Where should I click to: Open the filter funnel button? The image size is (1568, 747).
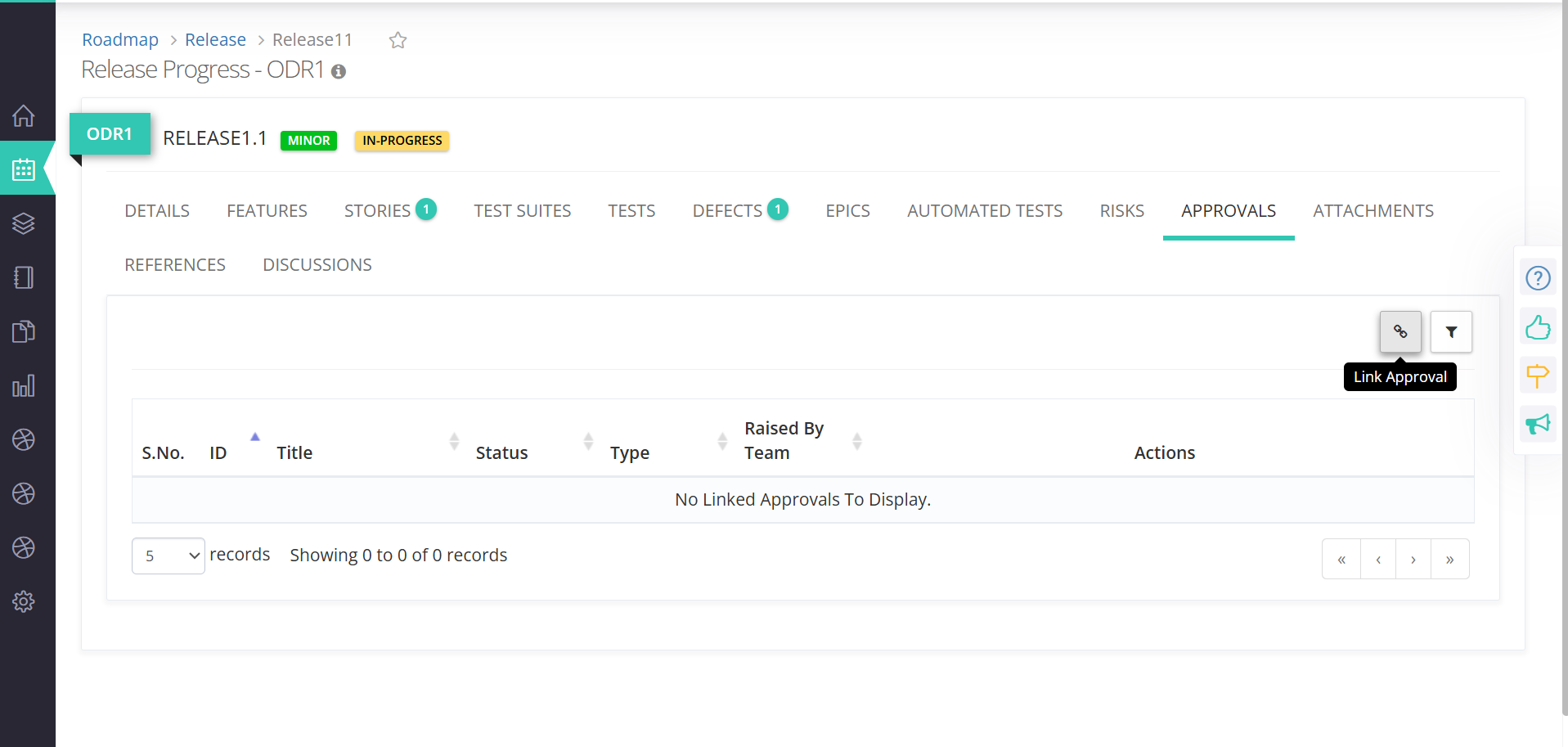[1450, 331]
